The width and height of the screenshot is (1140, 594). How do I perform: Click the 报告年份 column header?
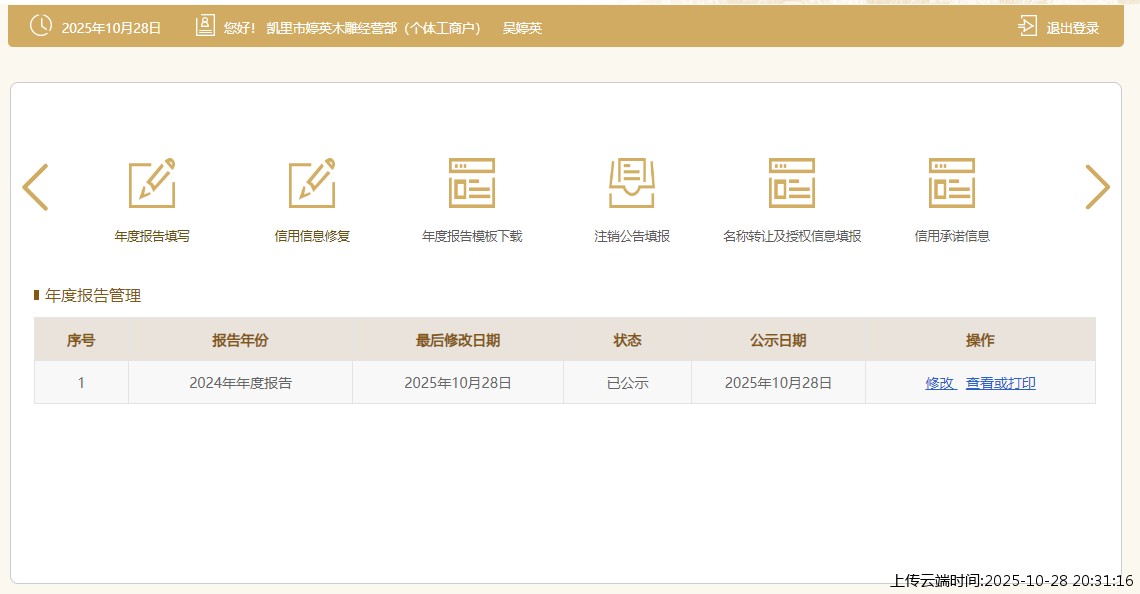pyautogui.click(x=240, y=340)
